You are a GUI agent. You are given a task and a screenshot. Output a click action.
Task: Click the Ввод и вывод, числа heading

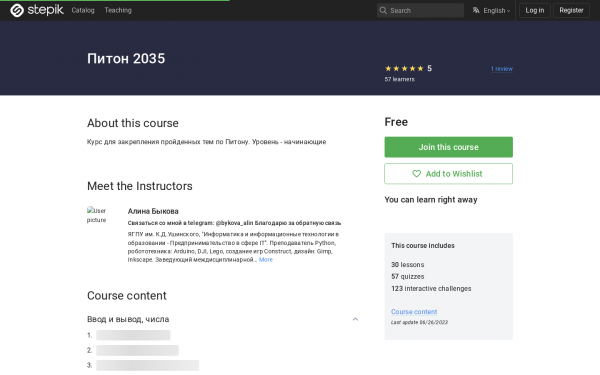[128, 319]
